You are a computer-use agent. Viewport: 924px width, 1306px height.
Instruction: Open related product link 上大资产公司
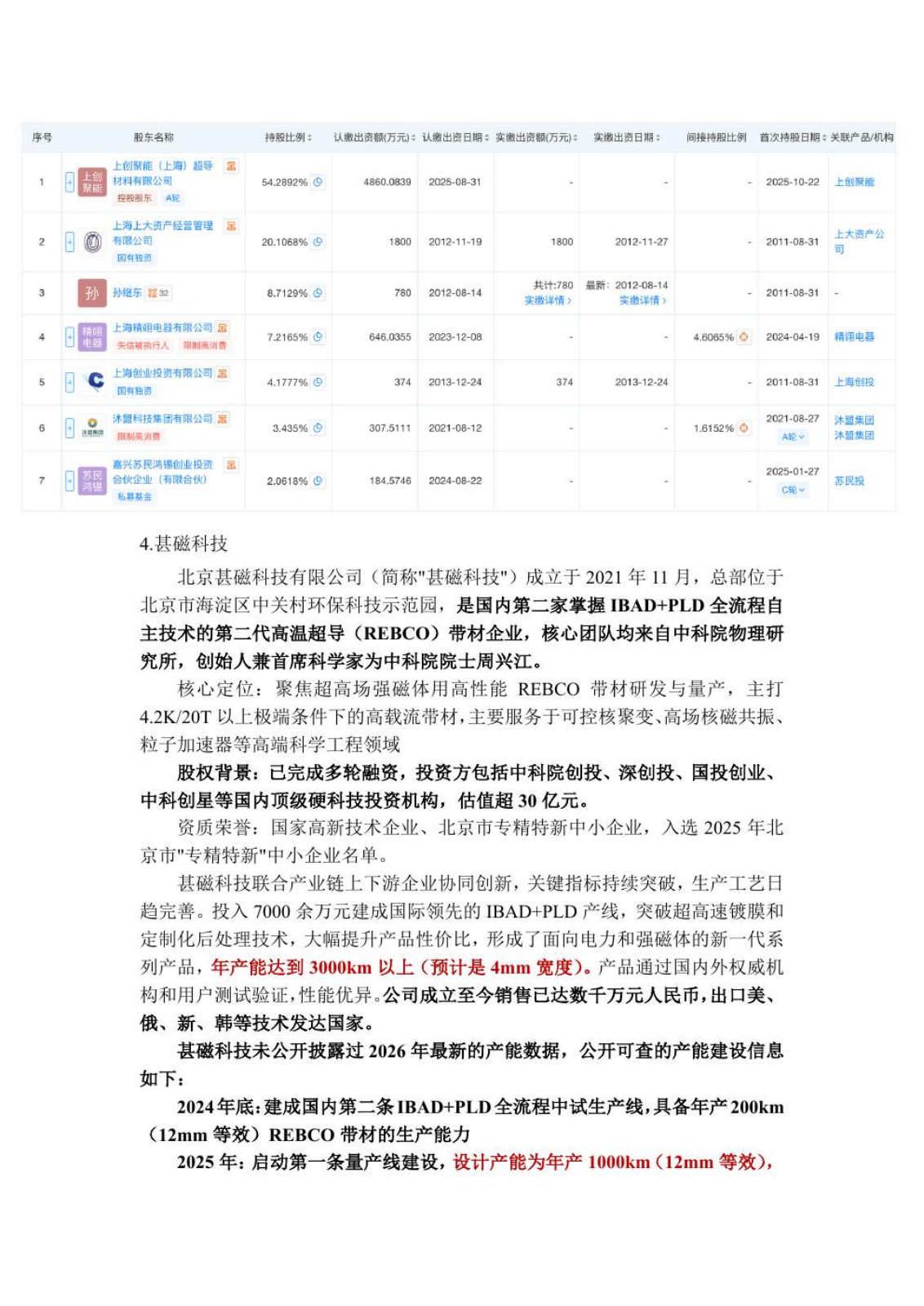pyautogui.click(x=859, y=242)
